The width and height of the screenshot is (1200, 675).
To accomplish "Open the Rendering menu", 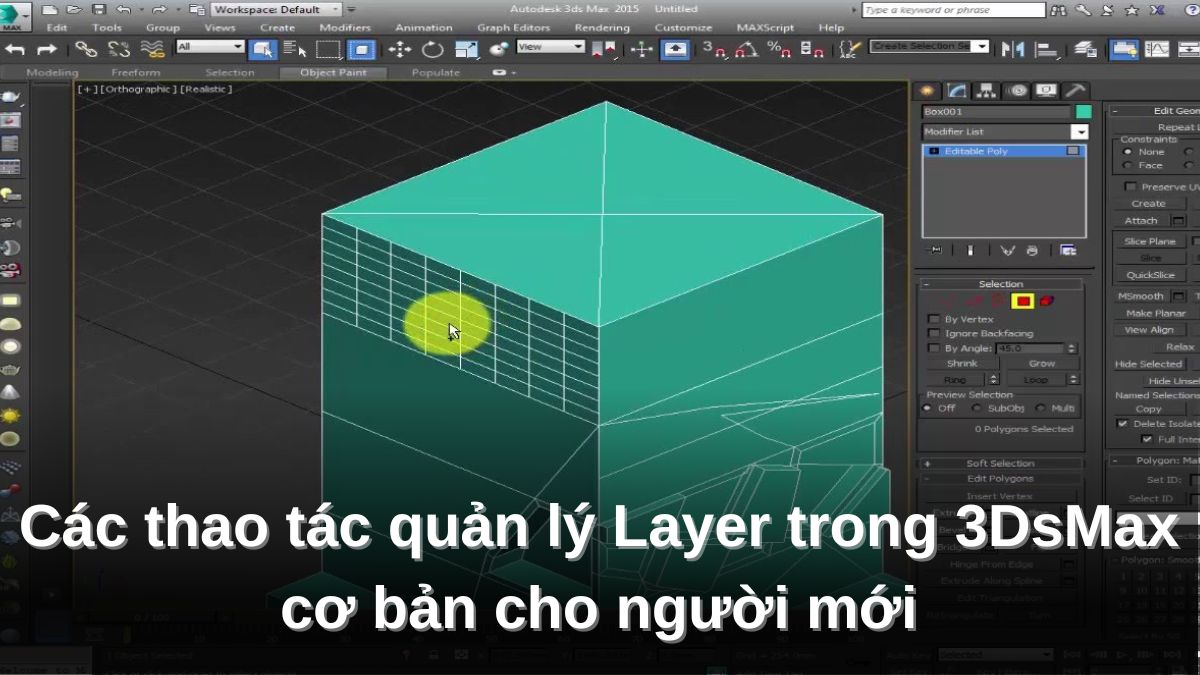I will [602, 28].
